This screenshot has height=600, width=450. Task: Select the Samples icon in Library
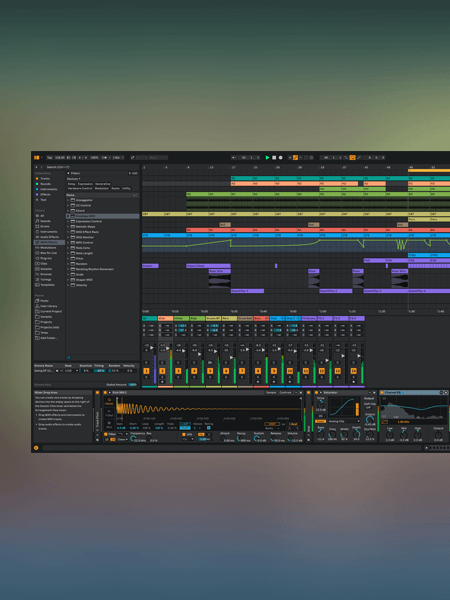click(x=37, y=269)
